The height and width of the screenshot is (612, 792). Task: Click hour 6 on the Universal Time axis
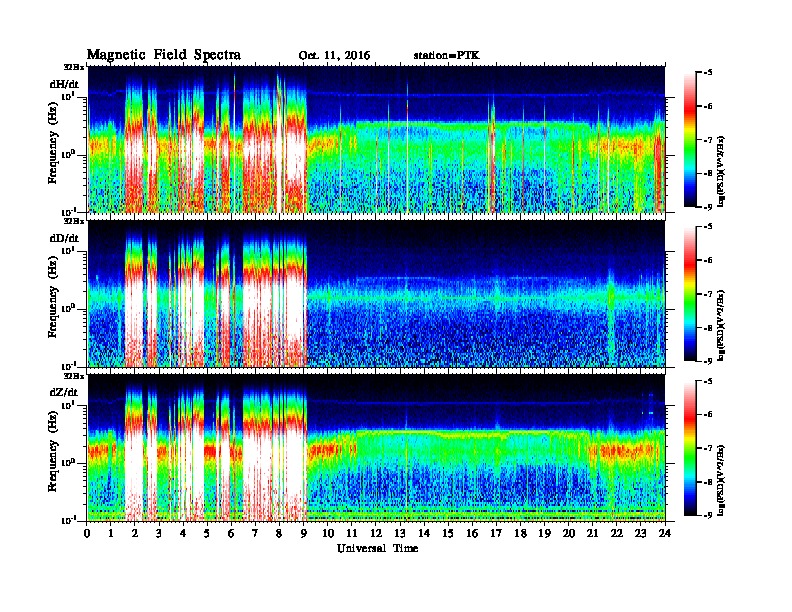coord(231,533)
